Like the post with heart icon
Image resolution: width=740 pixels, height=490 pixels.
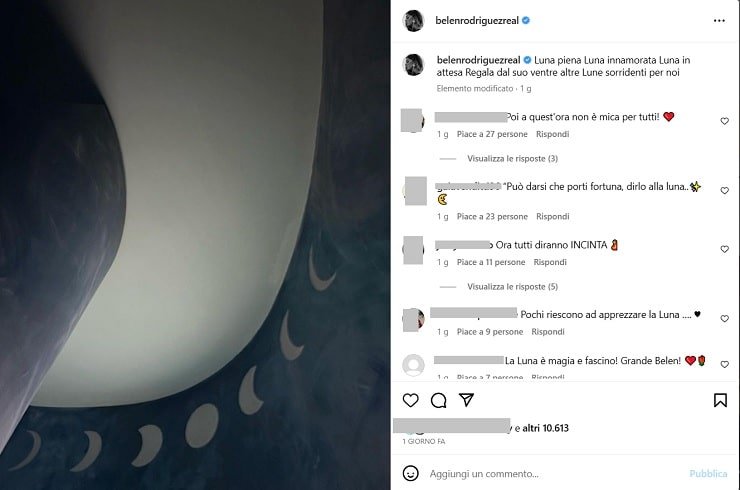pyautogui.click(x=410, y=400)
